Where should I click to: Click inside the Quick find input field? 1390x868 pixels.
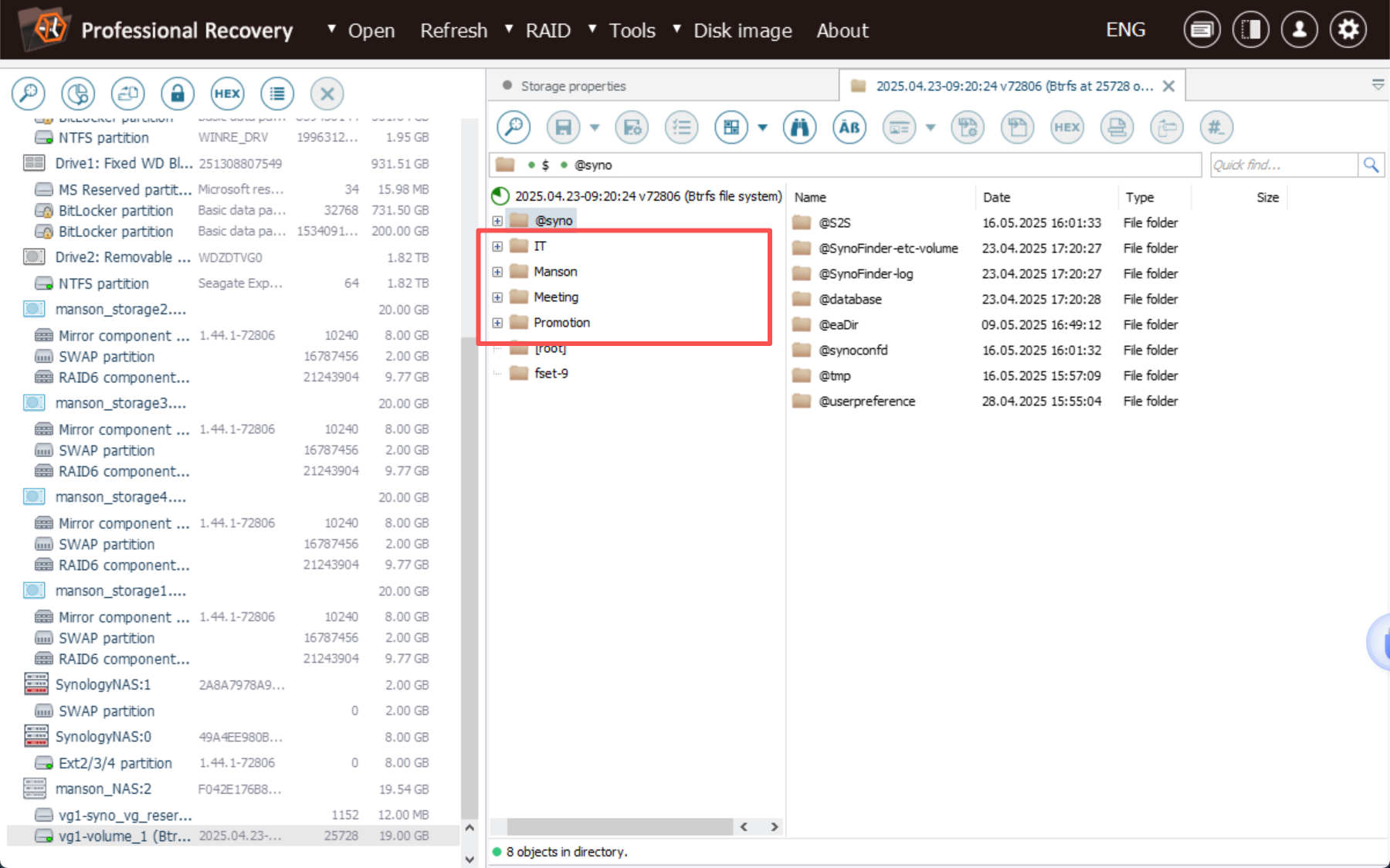[1284, 164]
